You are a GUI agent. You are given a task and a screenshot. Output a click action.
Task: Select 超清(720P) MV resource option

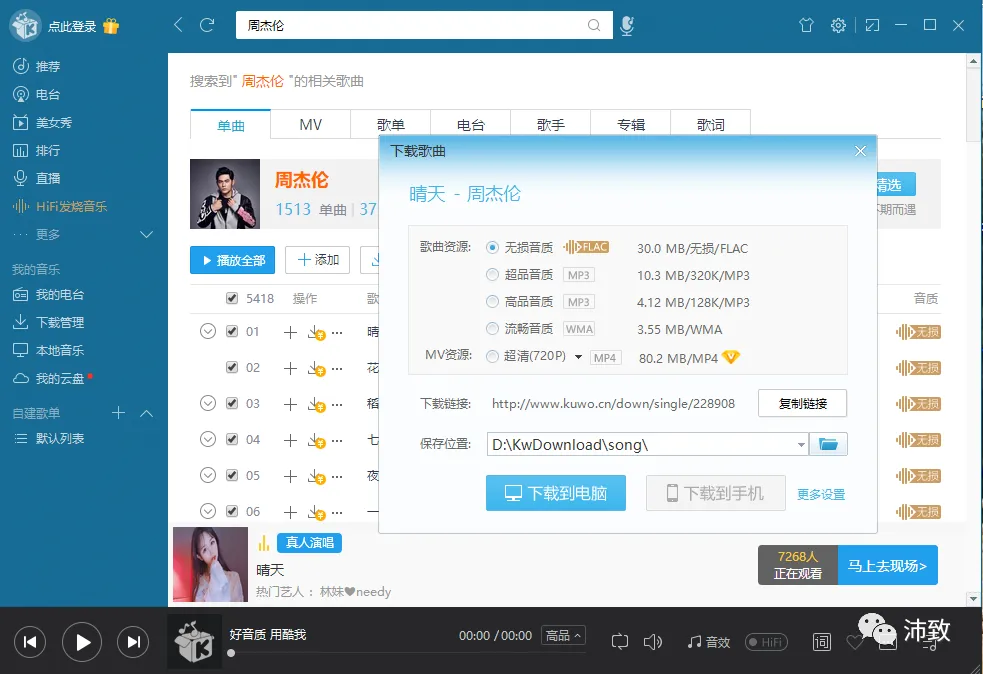493,356
